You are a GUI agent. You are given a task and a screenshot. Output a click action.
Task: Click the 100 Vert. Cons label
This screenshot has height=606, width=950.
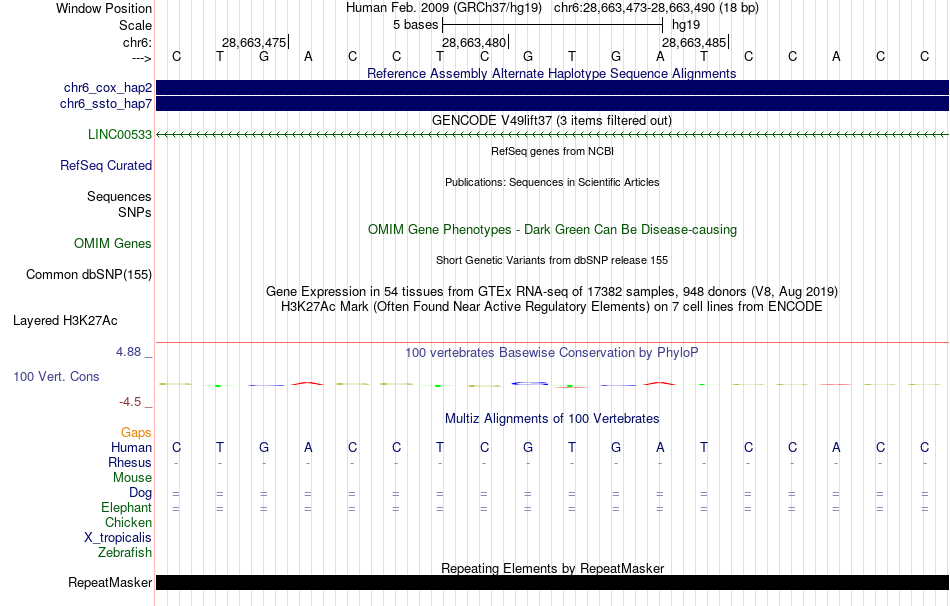pos(56,376)
